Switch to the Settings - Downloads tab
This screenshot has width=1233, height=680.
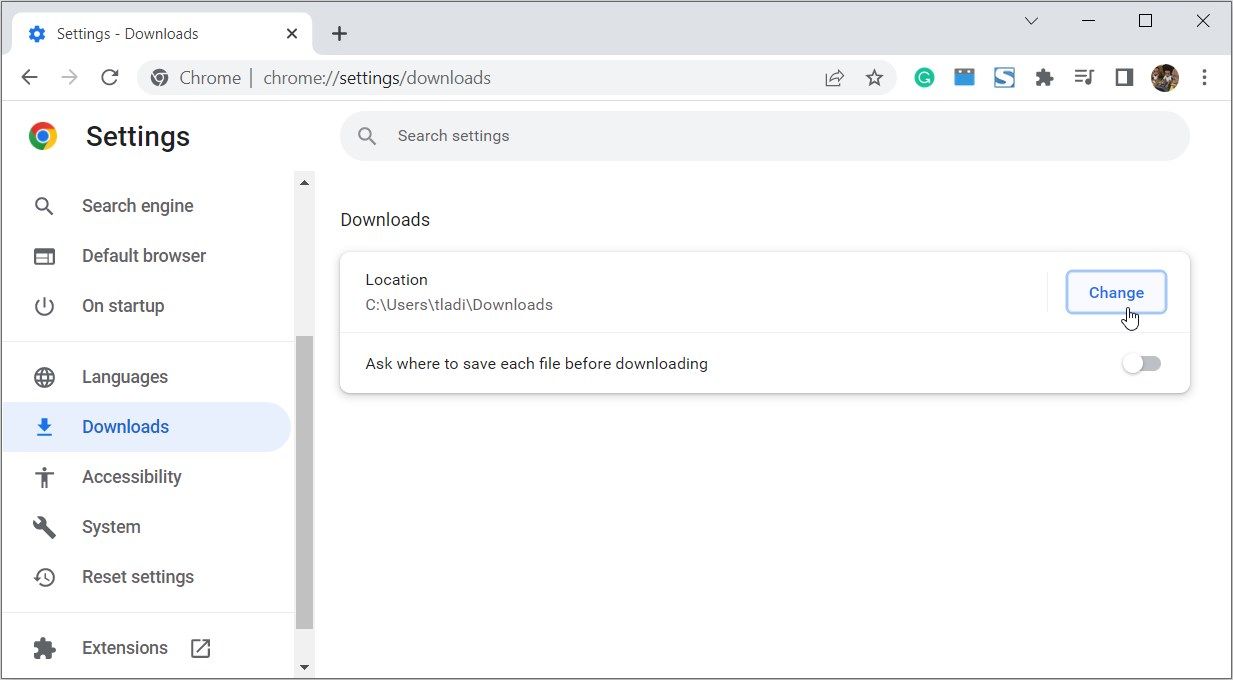[x=150, y=33]
